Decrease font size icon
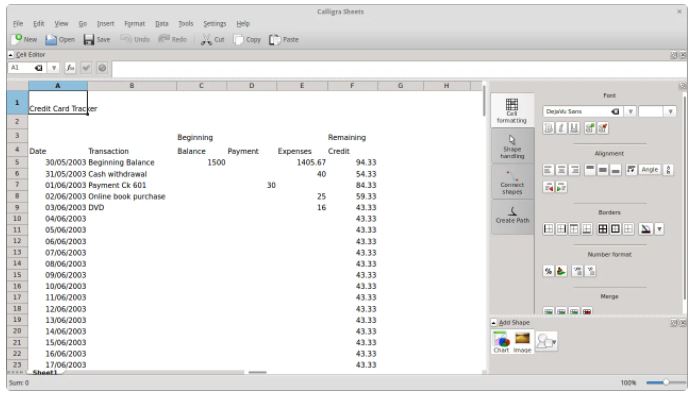The height and width of the screenshot is (396, 693). (x=603, y=128)
